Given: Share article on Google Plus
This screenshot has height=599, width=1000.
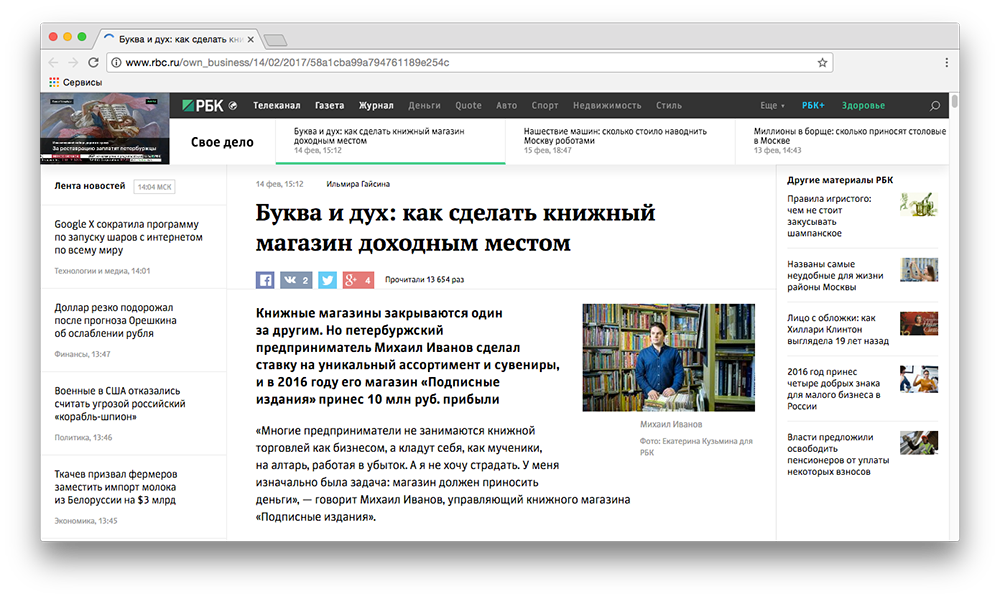Looking at the screenshot, I should click(358, 280).
